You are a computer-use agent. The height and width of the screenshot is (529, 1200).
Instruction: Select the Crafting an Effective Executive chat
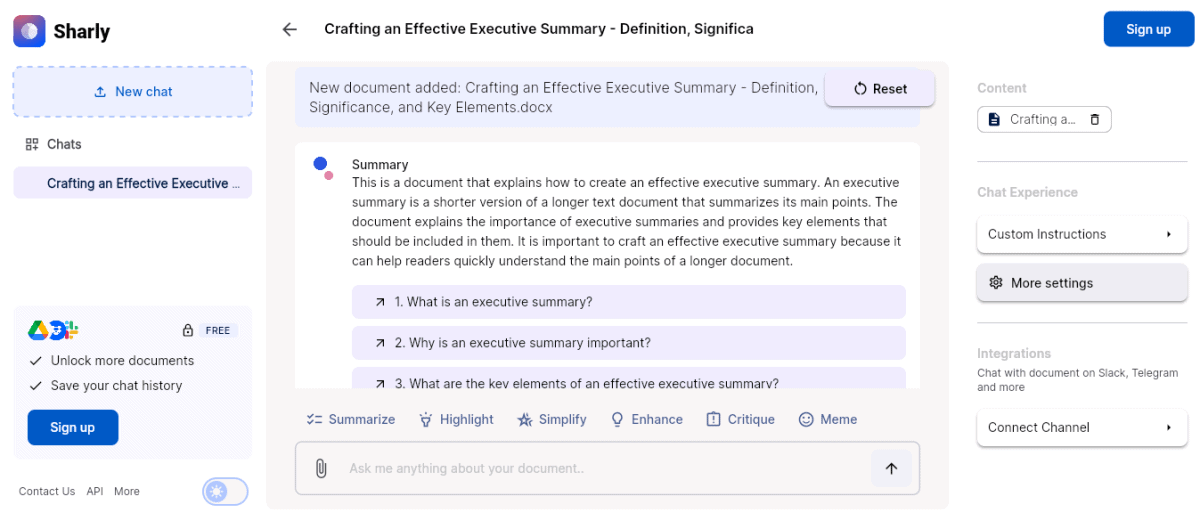pos(132,183)
